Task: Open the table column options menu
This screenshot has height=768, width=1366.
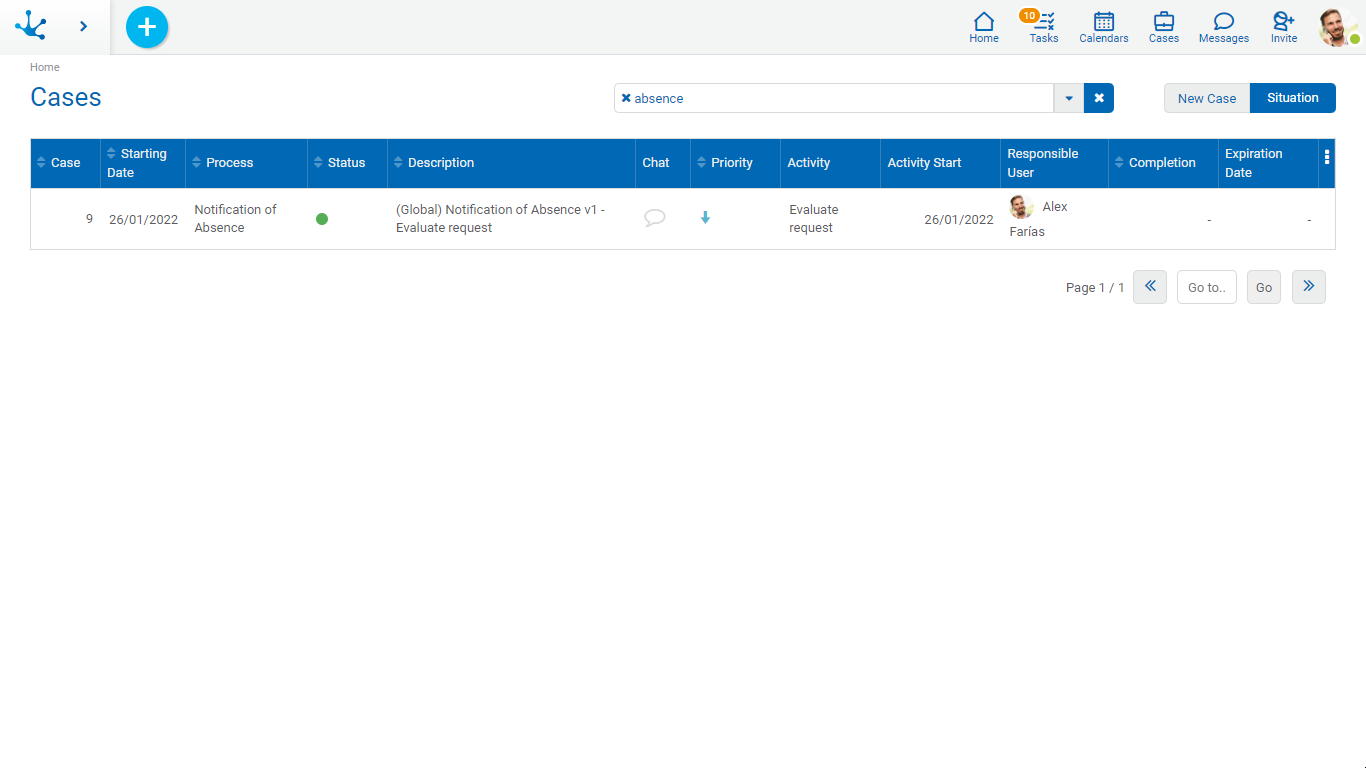Action: [x=1327, y=157]
